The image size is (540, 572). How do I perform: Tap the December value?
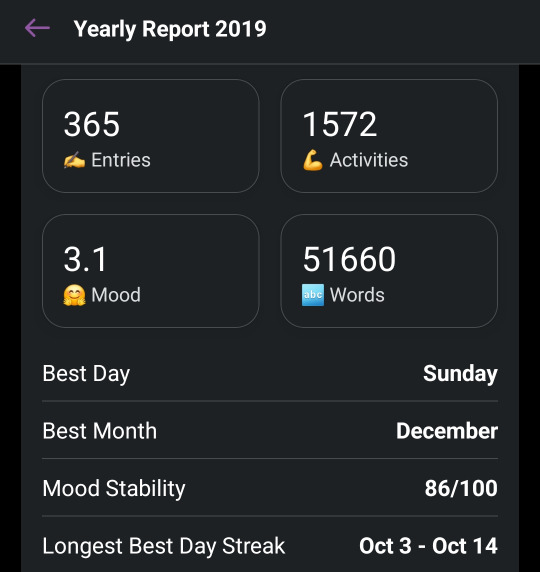click(447, 431)
